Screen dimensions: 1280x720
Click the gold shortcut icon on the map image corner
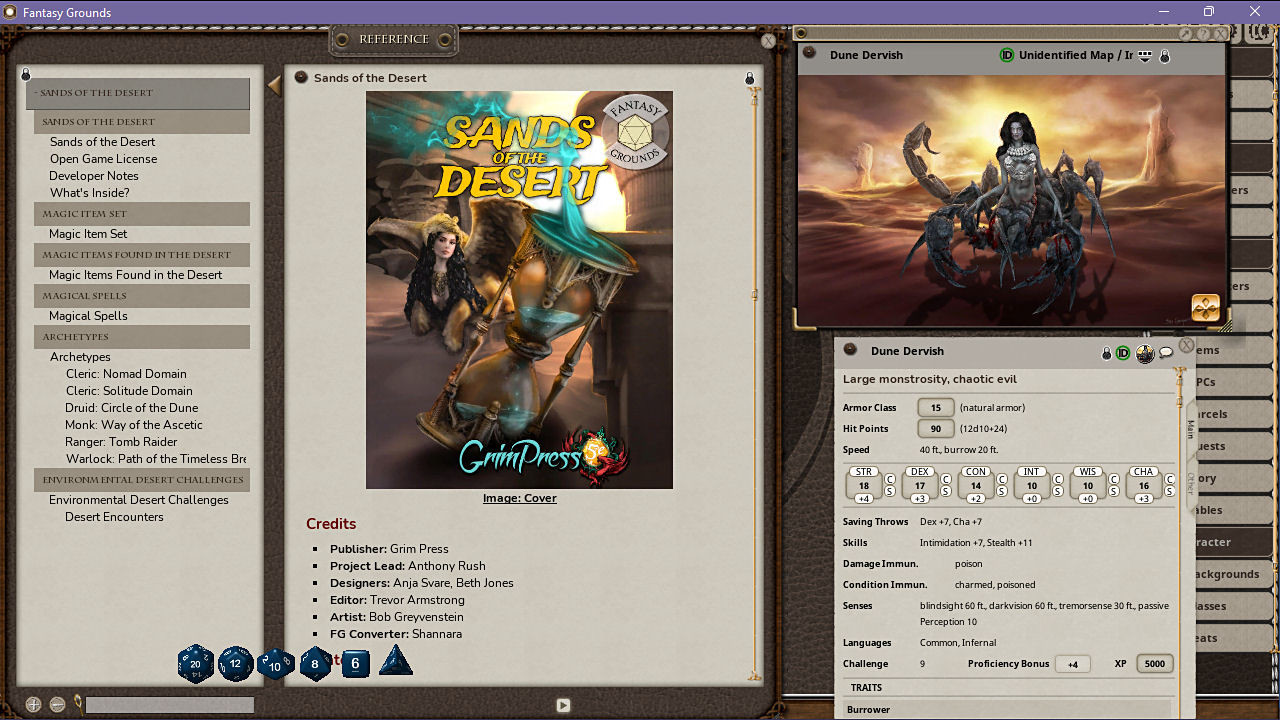[x=1206, y=308]
